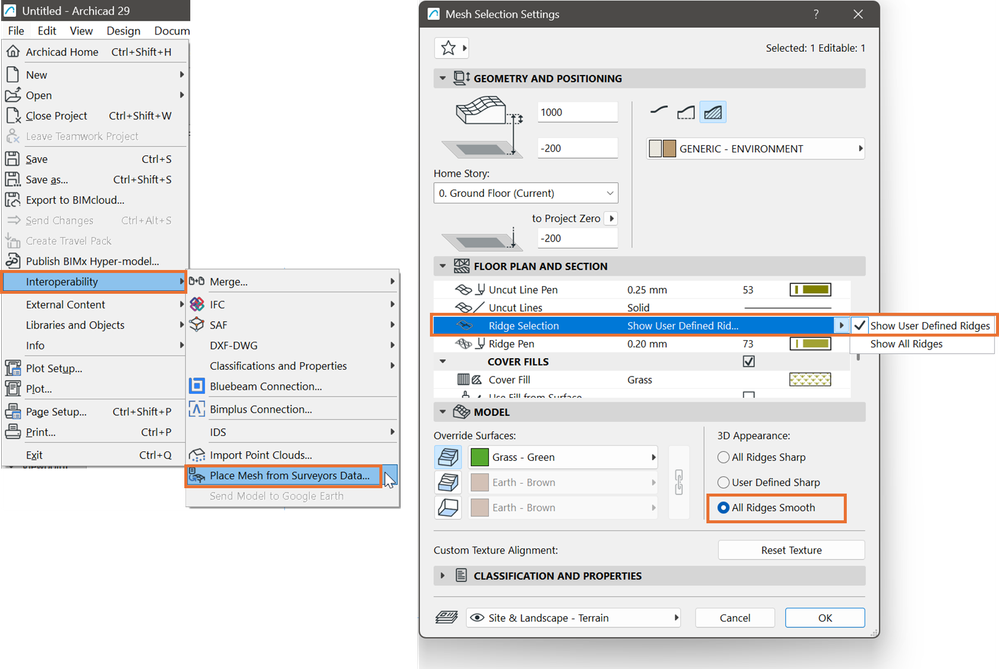Open the Site & Landscape - Terrain layer dropdown
Screen dimensions: 999x669
573,617
